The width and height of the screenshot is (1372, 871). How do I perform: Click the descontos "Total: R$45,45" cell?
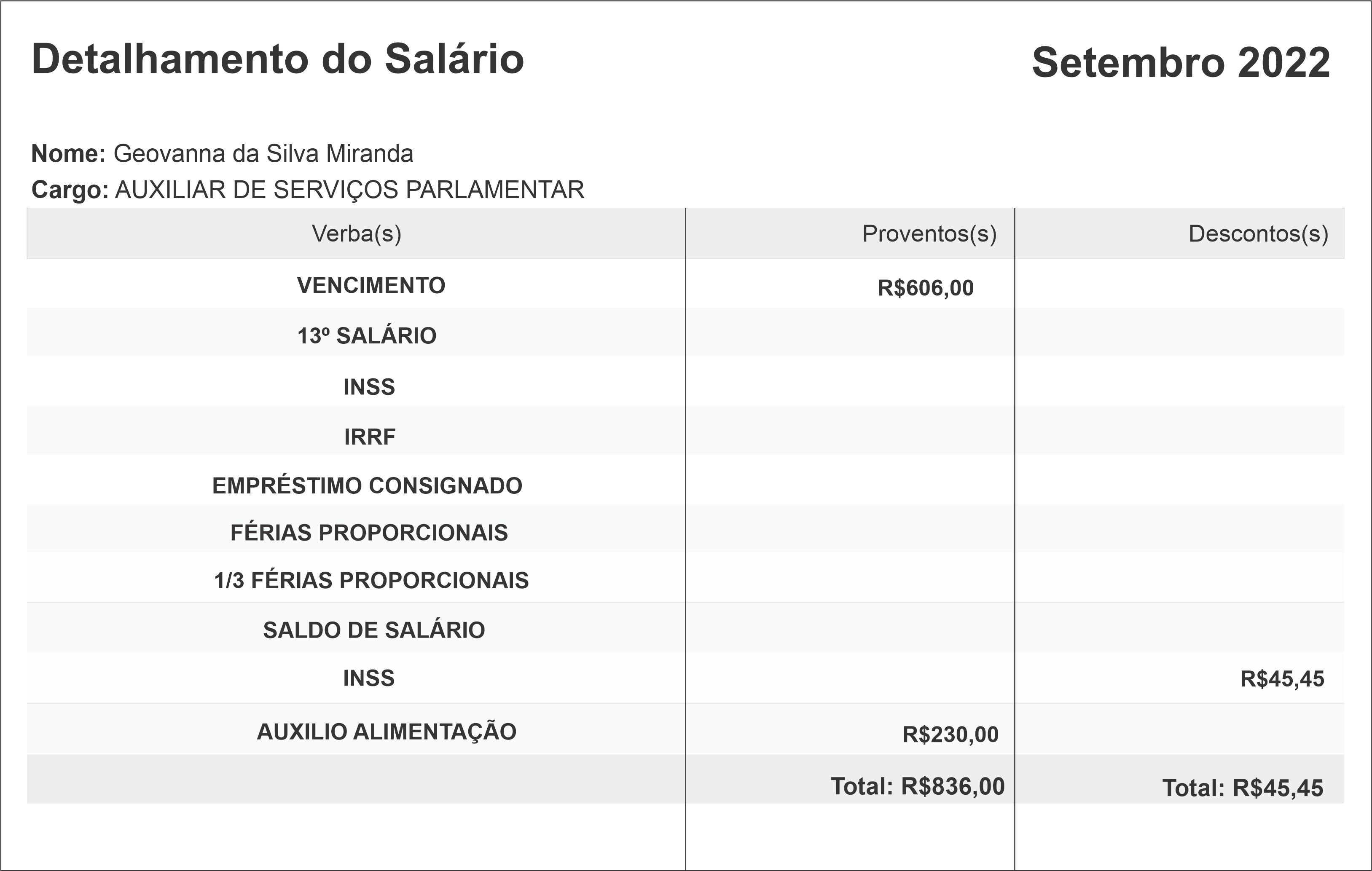click(x=1242, y=788)
